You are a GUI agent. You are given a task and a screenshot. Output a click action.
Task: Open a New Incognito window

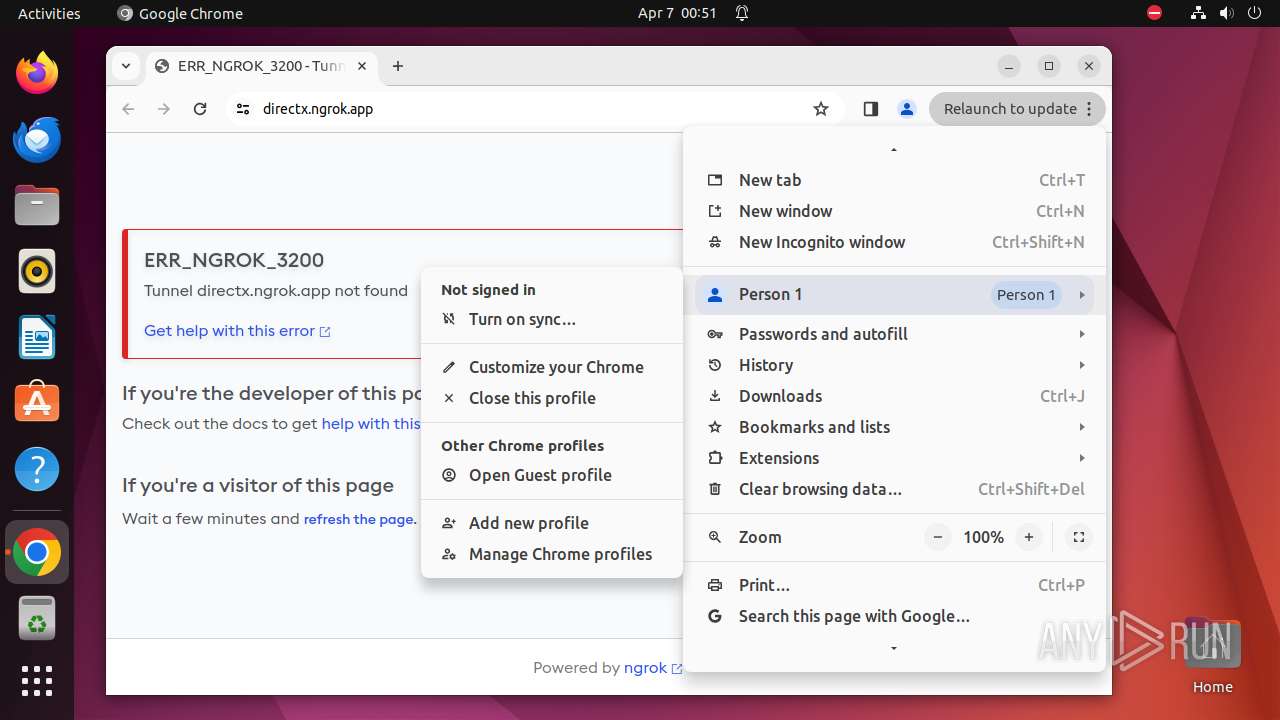(895, 242)
